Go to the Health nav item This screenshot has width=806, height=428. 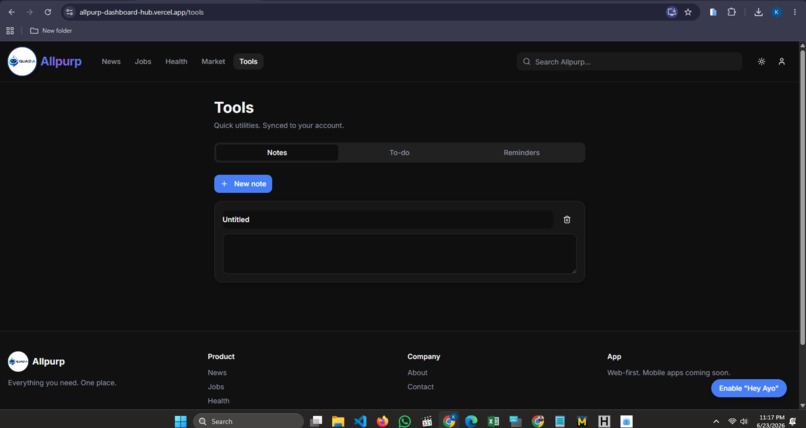176,62
